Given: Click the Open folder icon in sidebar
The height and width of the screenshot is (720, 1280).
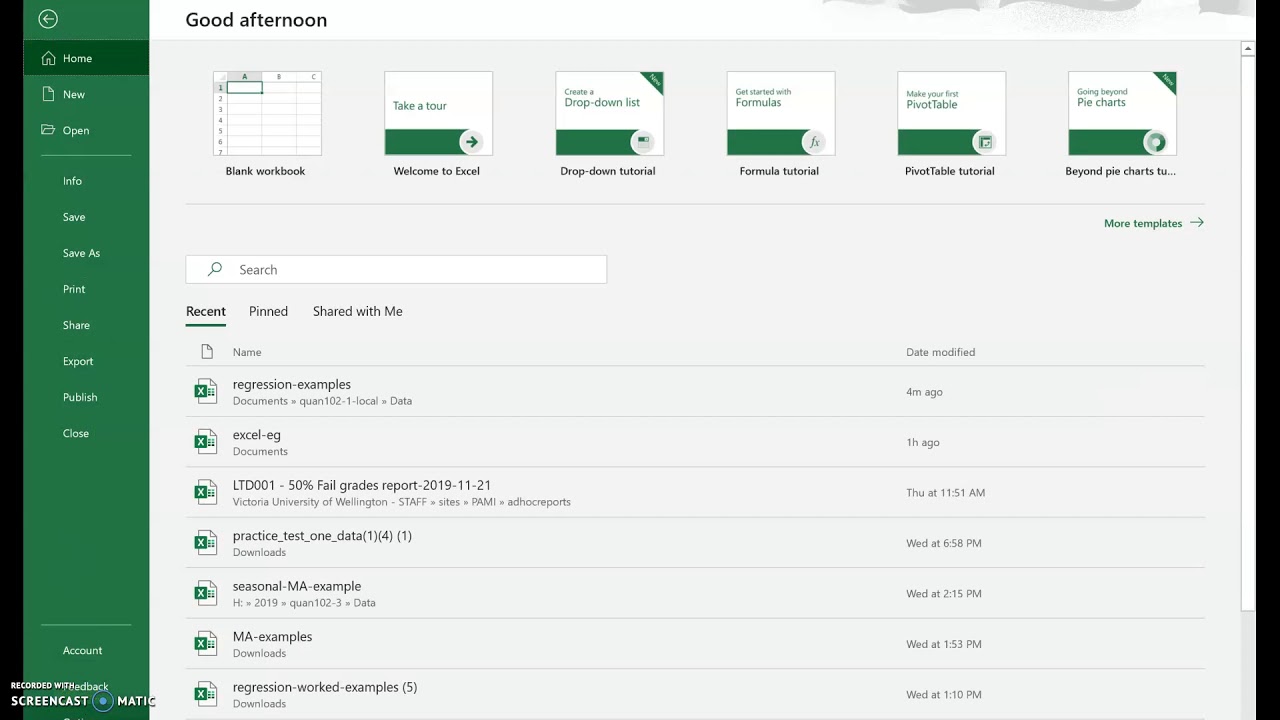Looking at the screenshot, I should tap(48, 130).
